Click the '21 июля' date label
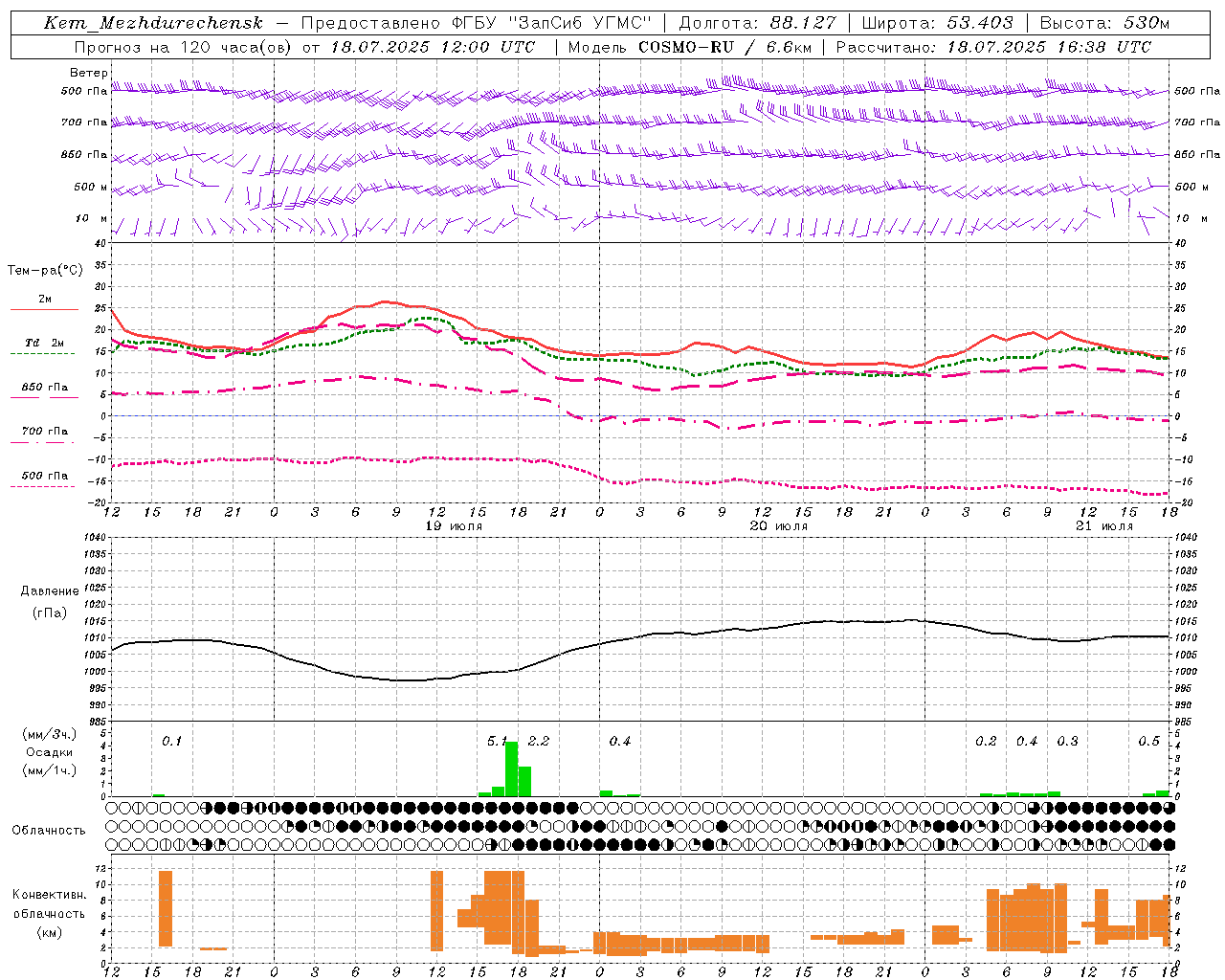 tap(1103, 525)
